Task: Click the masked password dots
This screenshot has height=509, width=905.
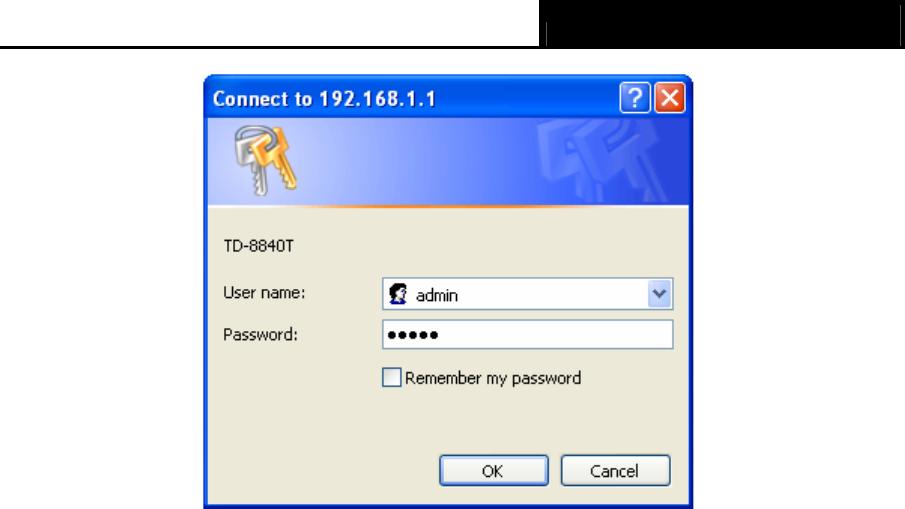Action: point(413,335)
